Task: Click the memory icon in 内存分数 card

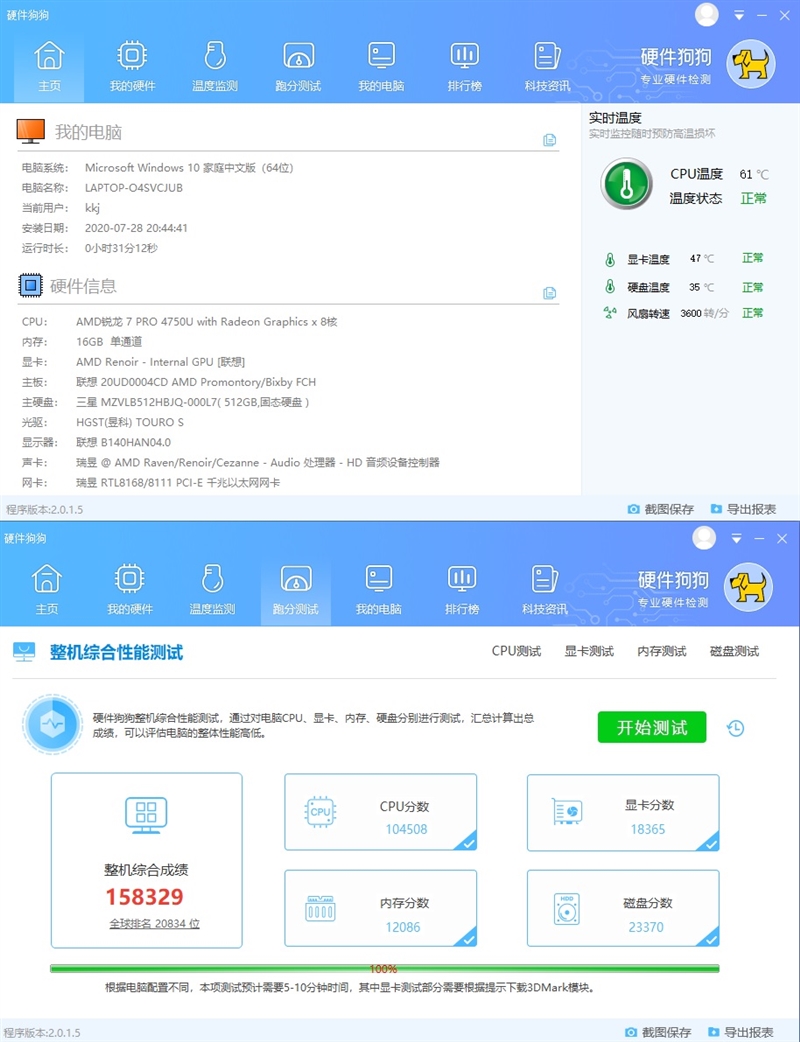Action: [320, 909]
